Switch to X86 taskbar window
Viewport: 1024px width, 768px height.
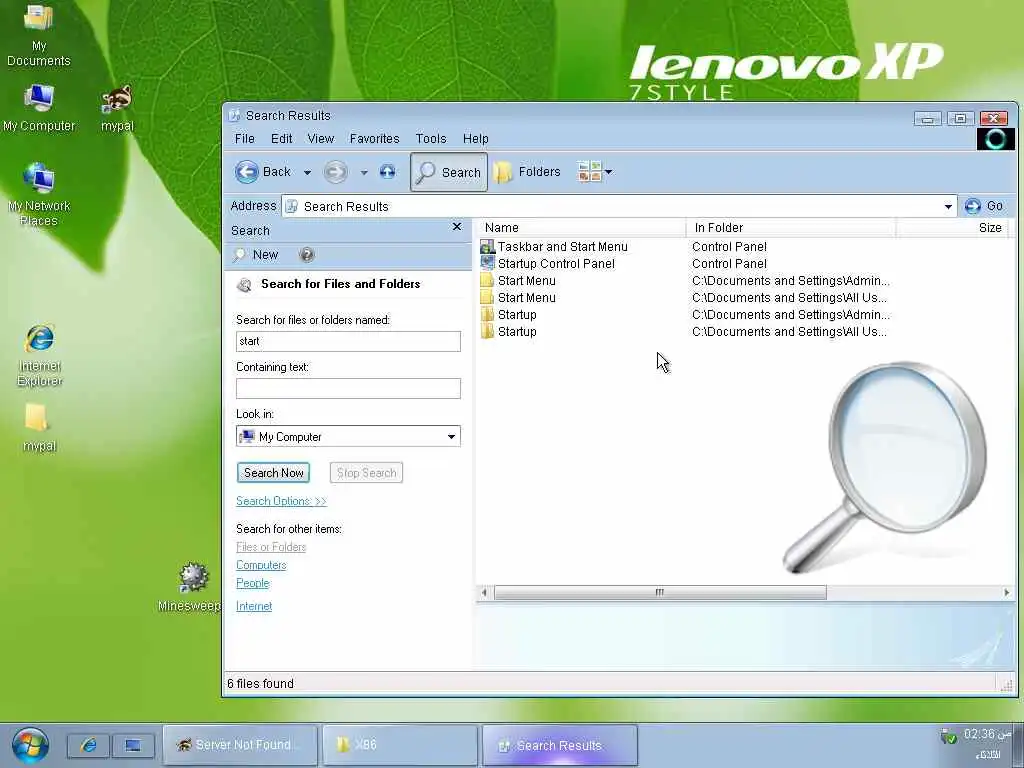400,744
